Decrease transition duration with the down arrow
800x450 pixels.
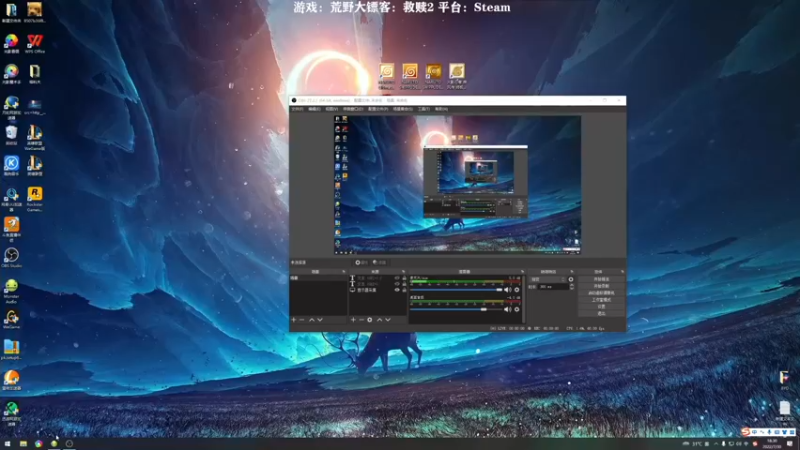(x=571, y=288)
